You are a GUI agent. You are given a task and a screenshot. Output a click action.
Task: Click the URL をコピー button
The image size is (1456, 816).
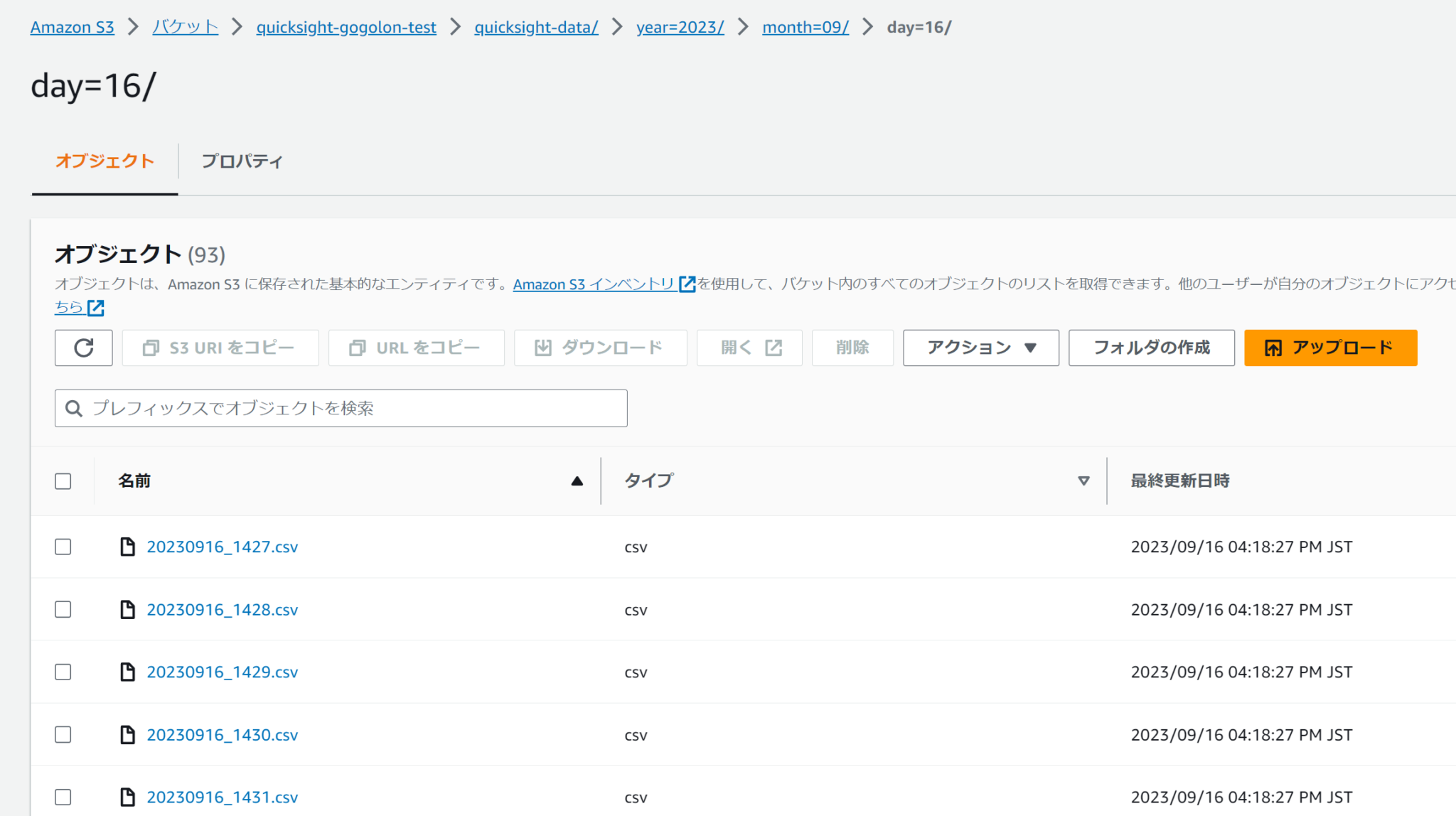click(x=416, y=348)
